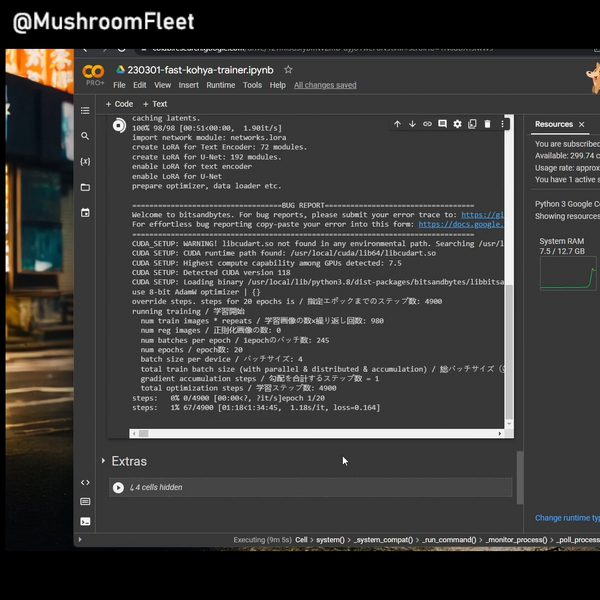This screenshot has width=600, height=600.
Task: Click the notebook title 230301-fast-kohya-trainer.ipynb
Action: click(200, 70)
